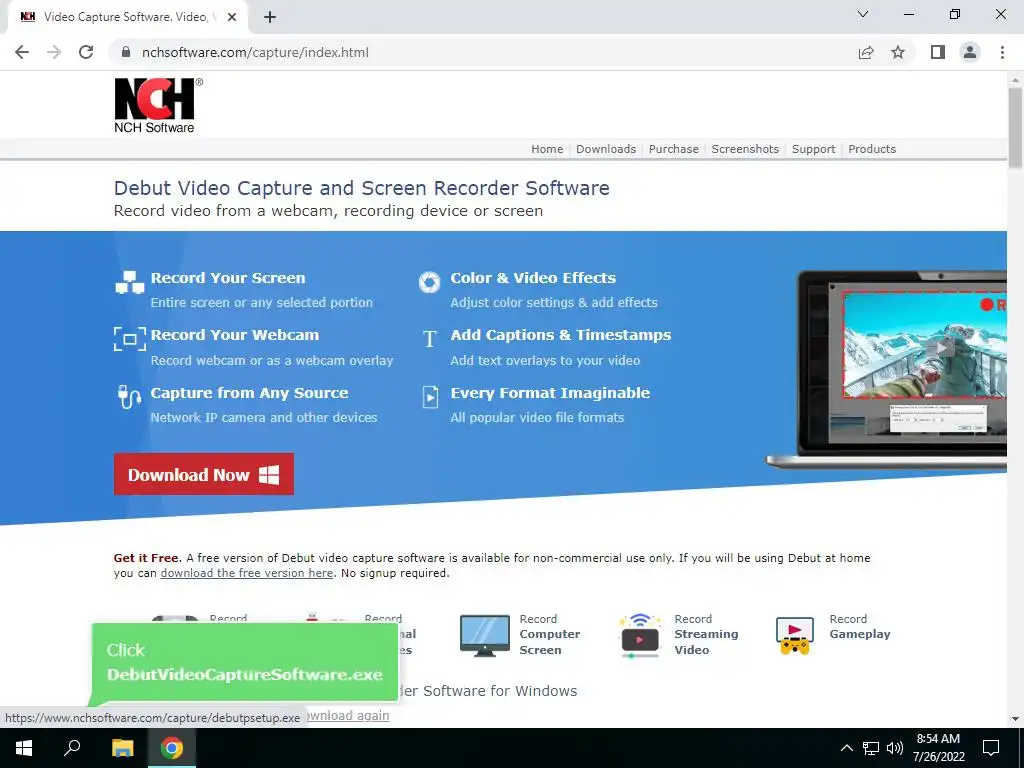1024x768 pixels.
Task: Click the Capture from Any Source icon
Action: pyautogui.click(x=129, y=396)
